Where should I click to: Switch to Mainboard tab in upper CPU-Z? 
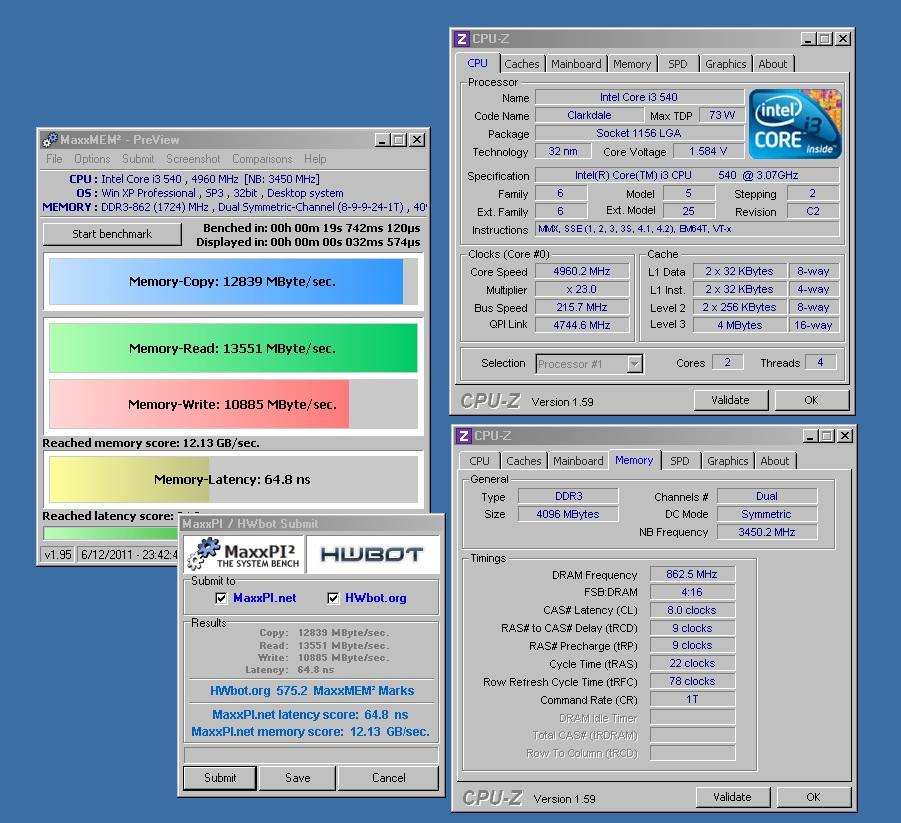[x=576, y=64]
